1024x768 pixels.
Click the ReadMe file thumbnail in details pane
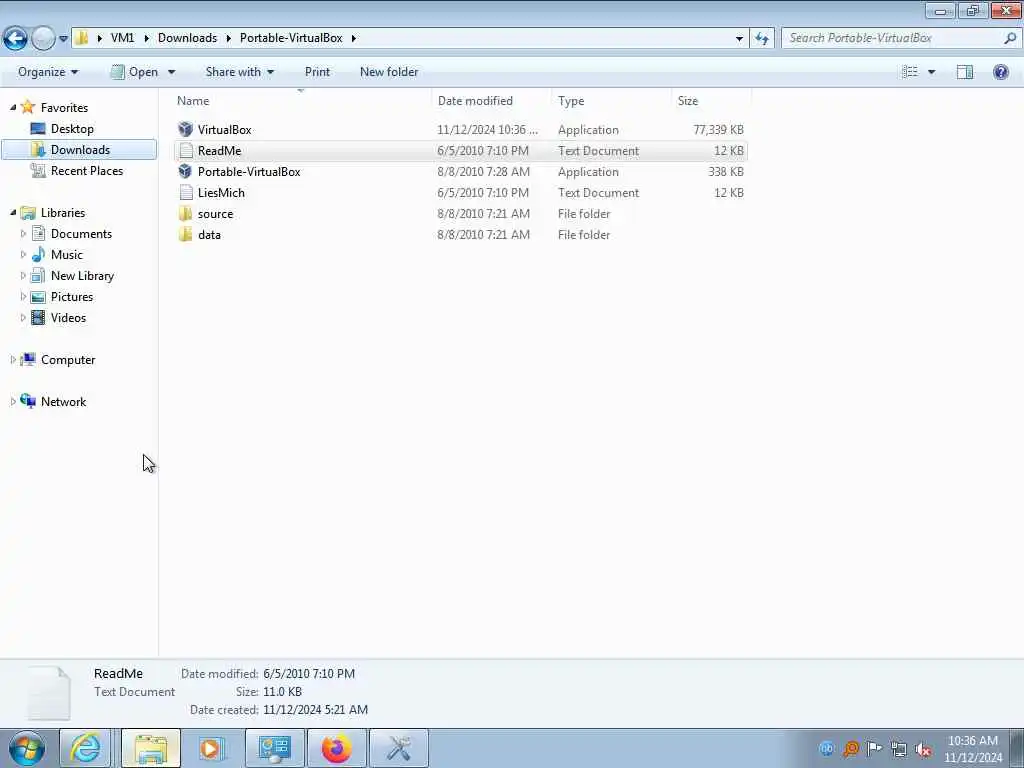point(49,692)
